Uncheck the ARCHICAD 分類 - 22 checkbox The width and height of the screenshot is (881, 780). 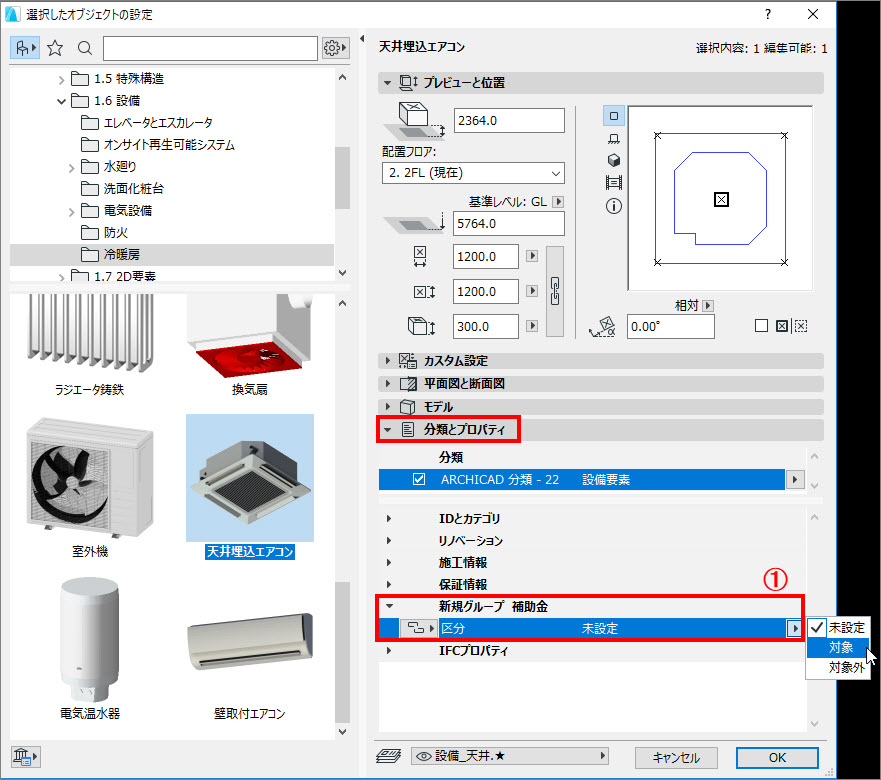(419, 479)
